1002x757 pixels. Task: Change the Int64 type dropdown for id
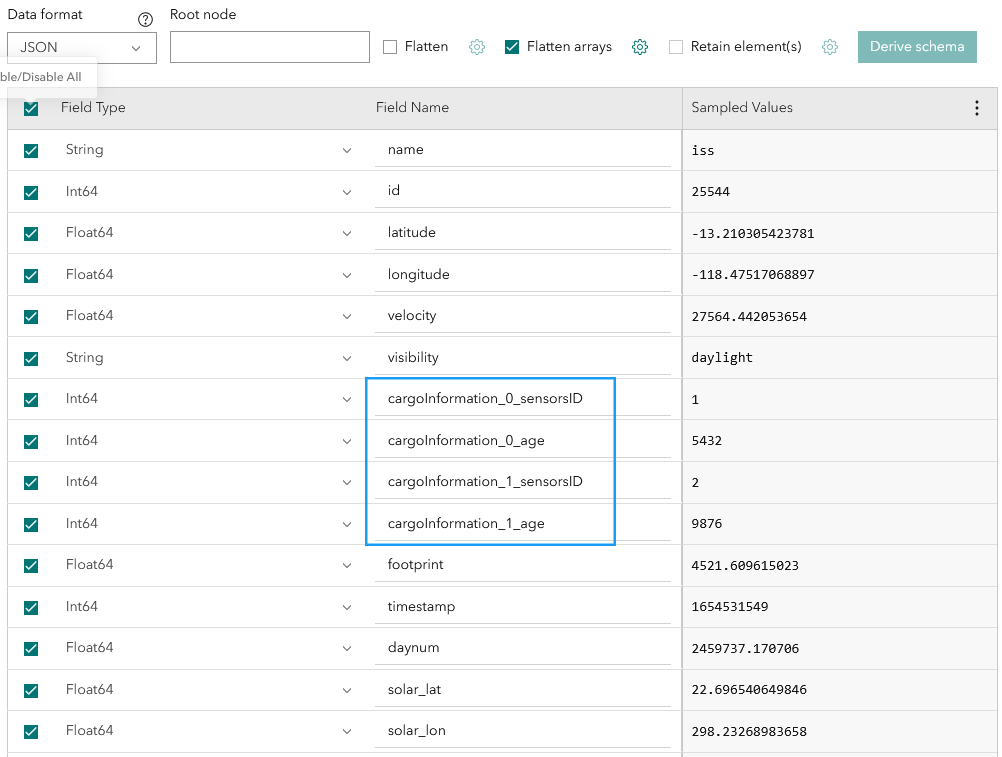348,191
